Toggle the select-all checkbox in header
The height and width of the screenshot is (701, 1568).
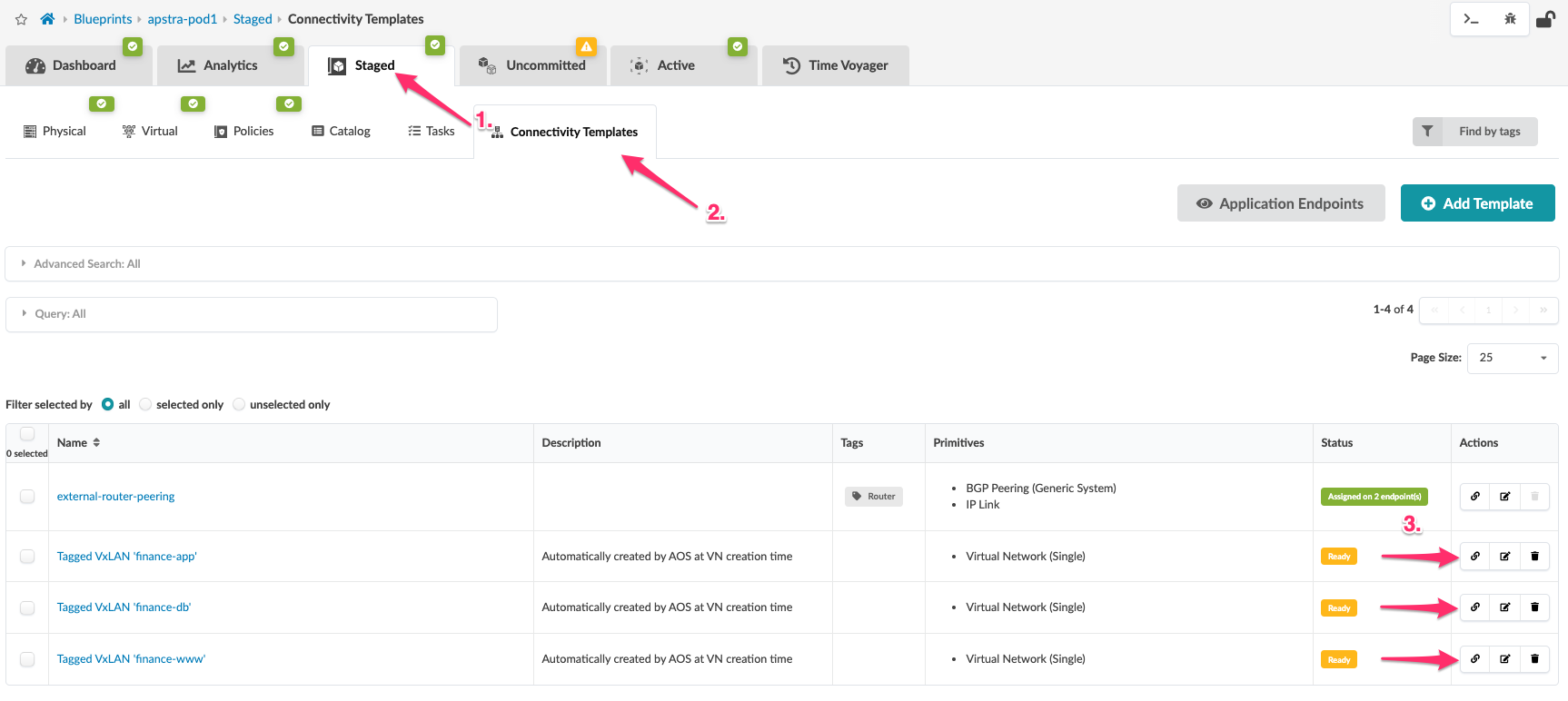(x=27, y=434)
